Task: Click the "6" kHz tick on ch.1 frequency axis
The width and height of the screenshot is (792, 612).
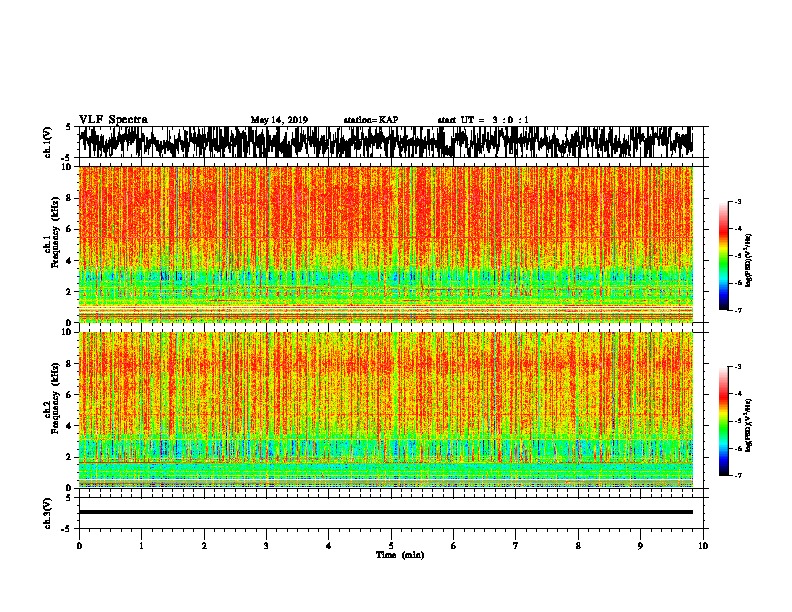Action: coord(70,229)
